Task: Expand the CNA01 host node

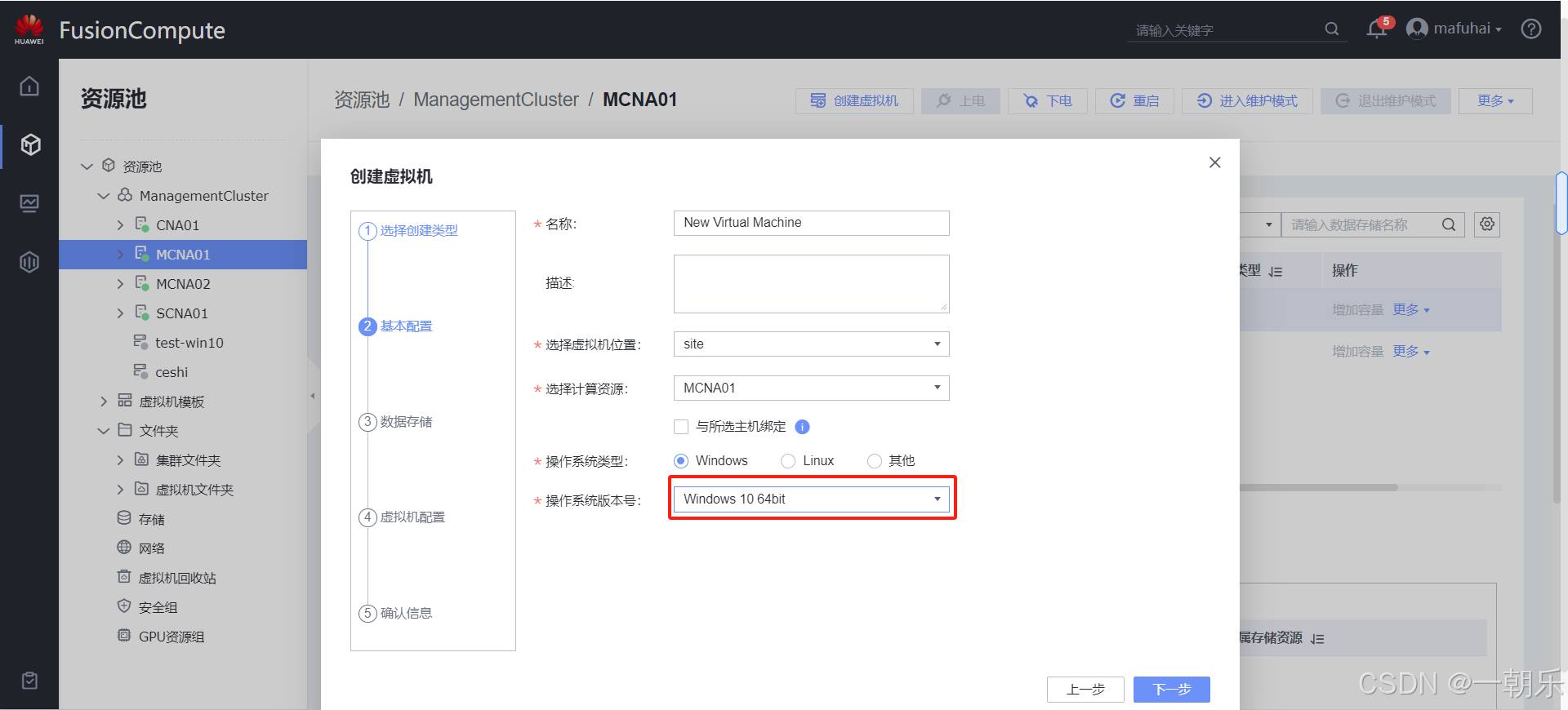Action: point(120,225)
